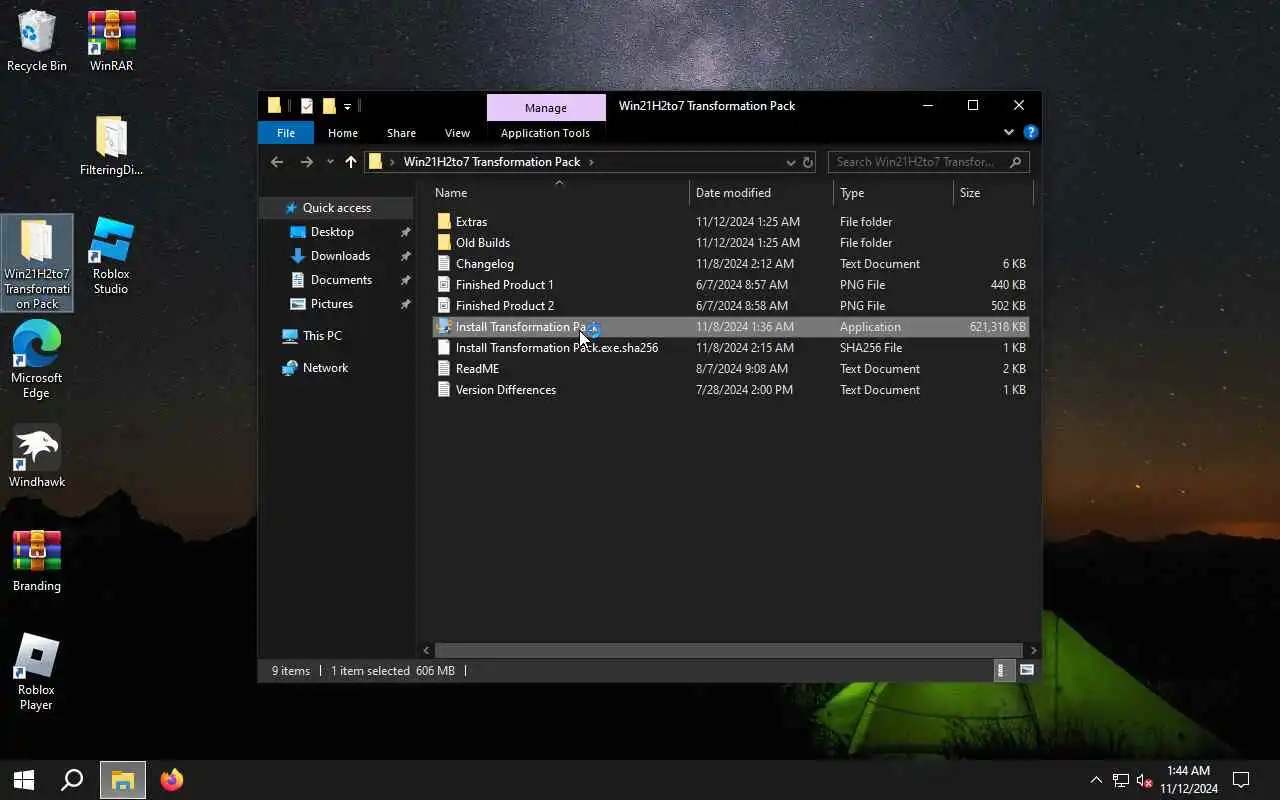Select the Changelog text document
This screenshot has height=800, width=1280.
(x=731, y=264)
